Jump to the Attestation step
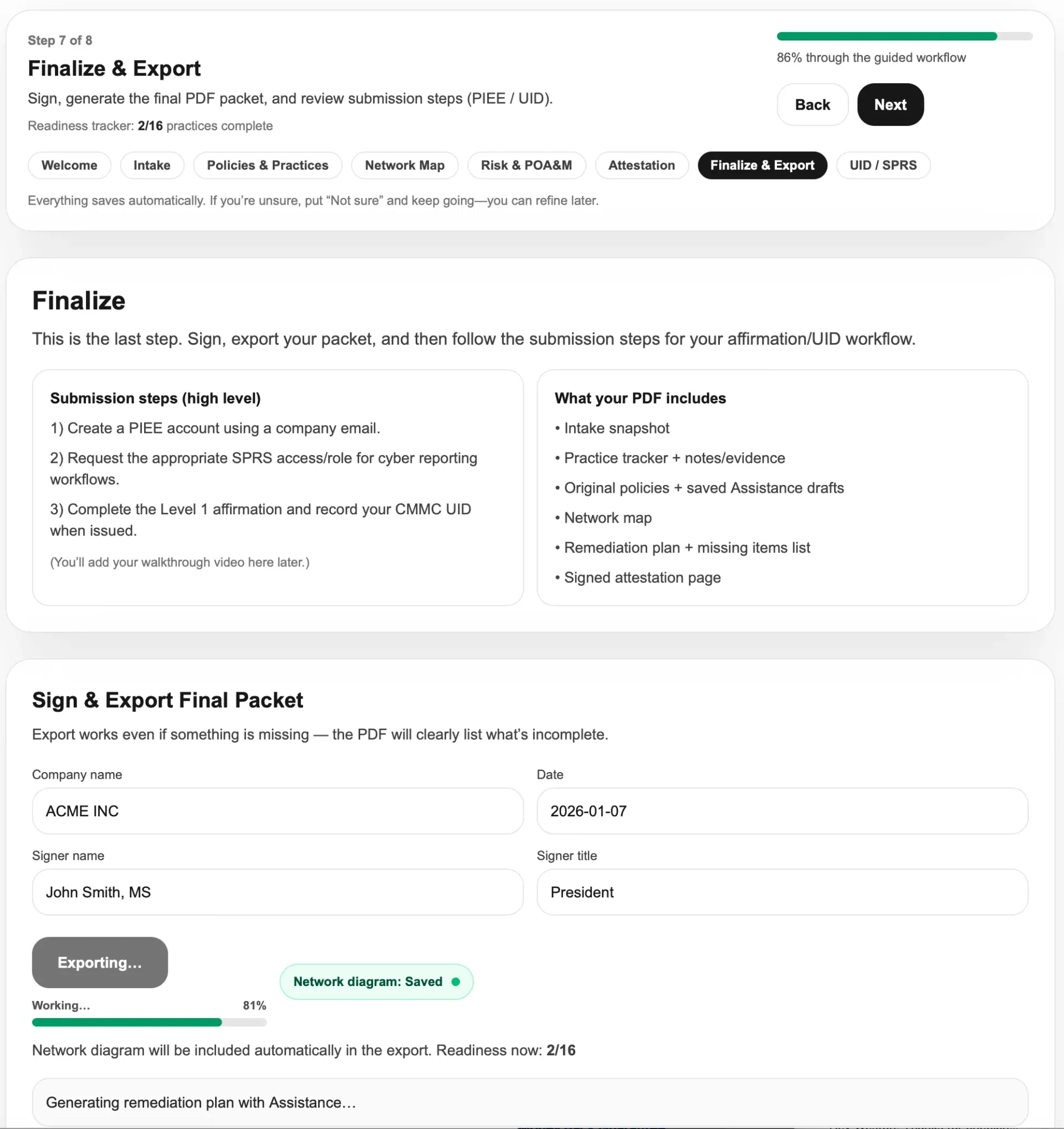The image size is (1064, 1129). (641, 165)
